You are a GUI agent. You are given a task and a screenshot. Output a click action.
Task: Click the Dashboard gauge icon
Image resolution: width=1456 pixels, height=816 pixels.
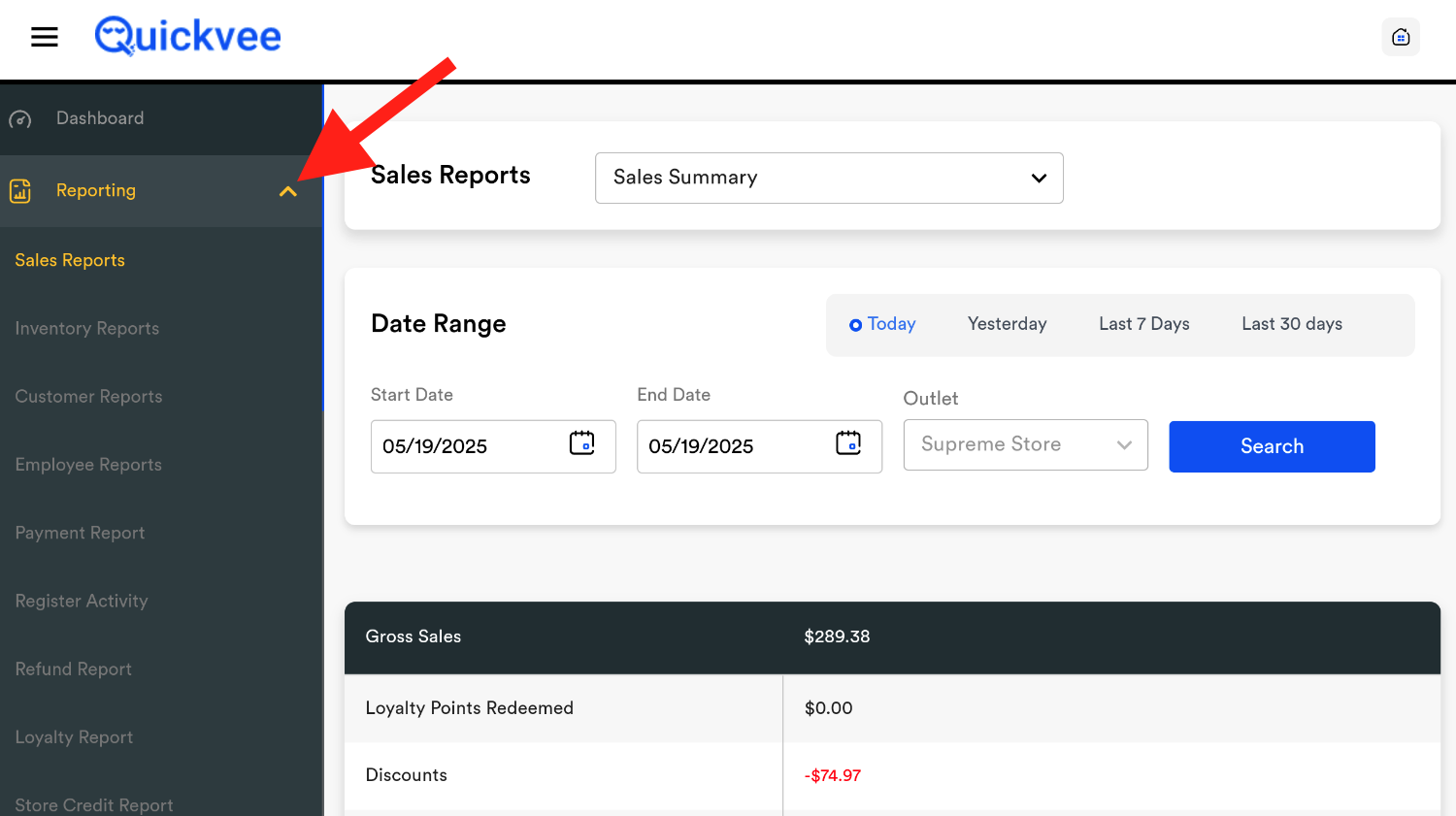[20, 119]
